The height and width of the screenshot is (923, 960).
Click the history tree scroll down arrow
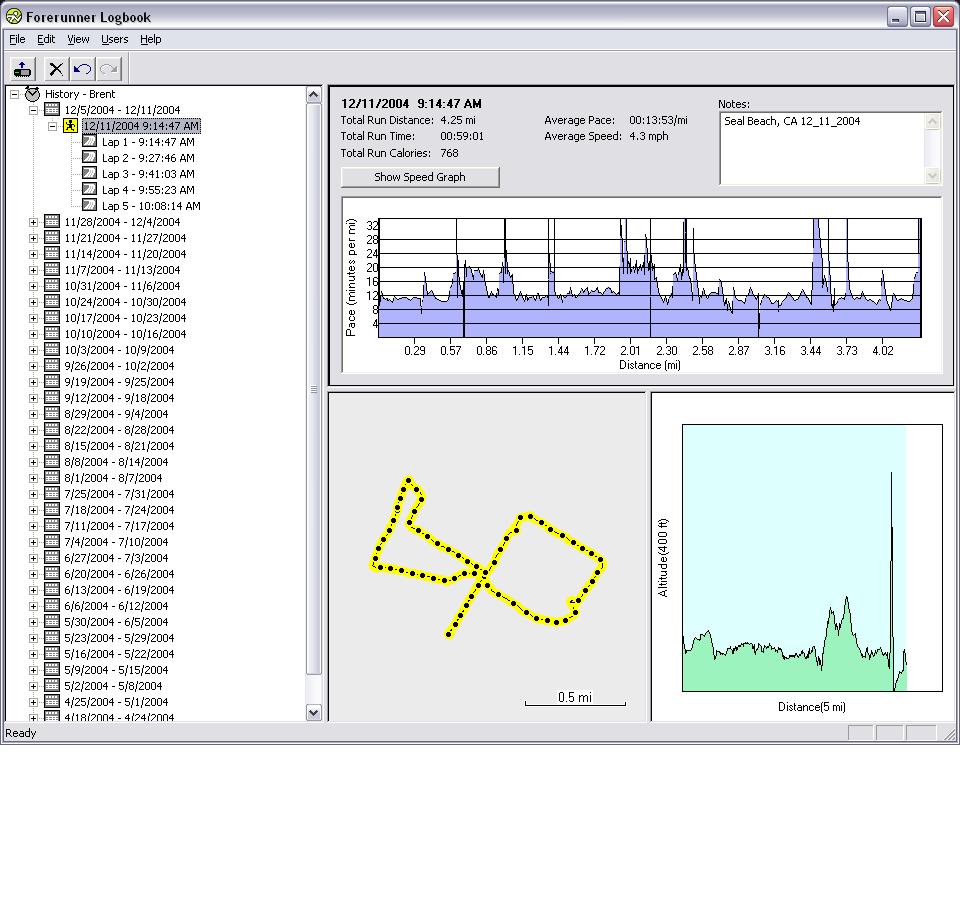(x=313, y=712)
